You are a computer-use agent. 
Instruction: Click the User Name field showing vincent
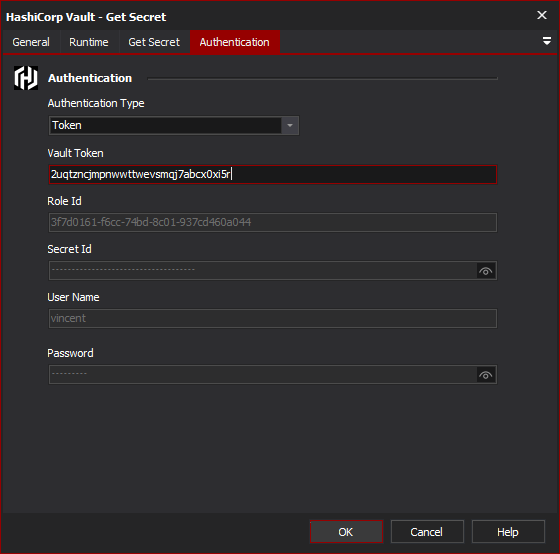coord(273,318)
